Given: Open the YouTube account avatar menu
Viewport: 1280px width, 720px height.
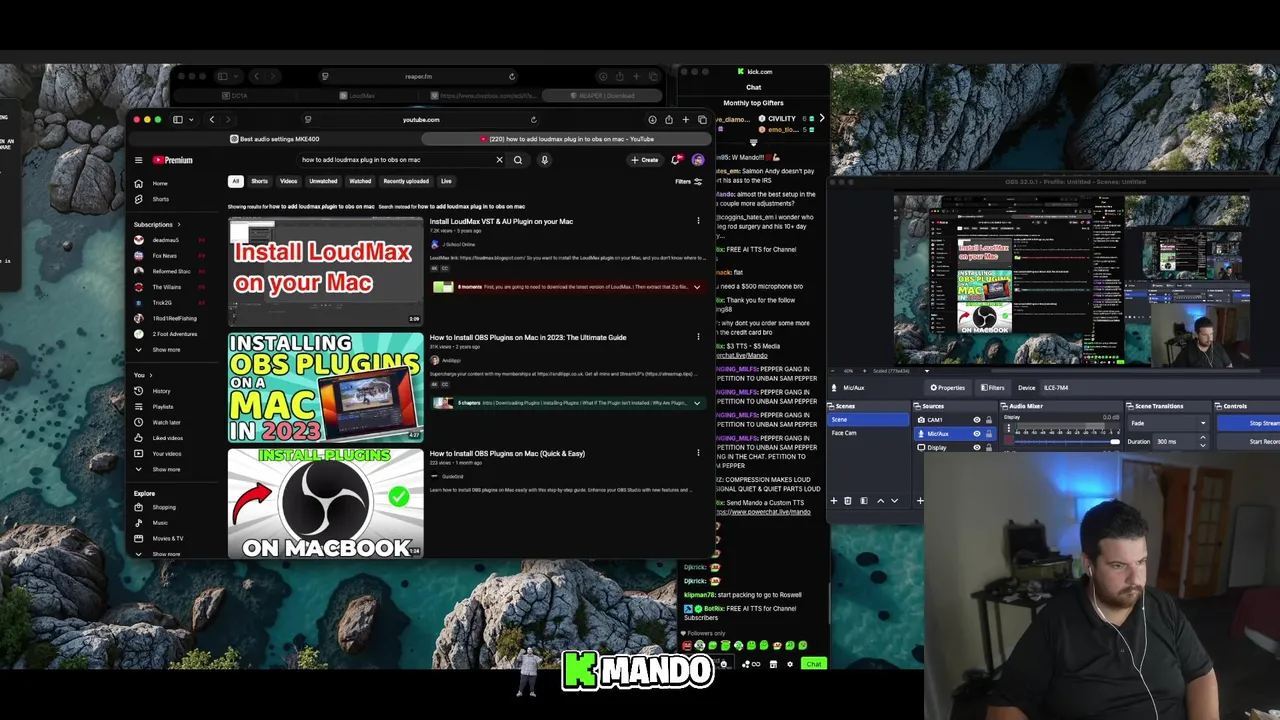Looking at the screenshot, I should (x=698, y=160).
